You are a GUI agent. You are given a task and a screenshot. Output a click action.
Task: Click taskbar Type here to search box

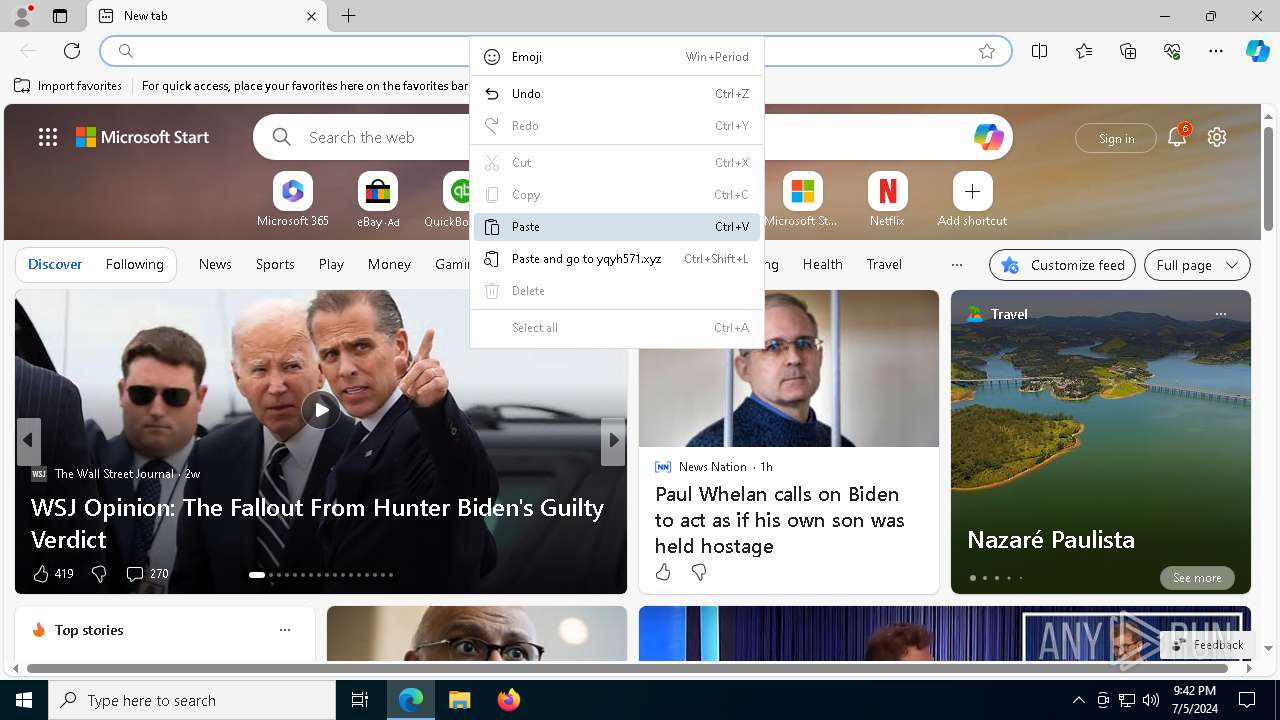point(192,700)
